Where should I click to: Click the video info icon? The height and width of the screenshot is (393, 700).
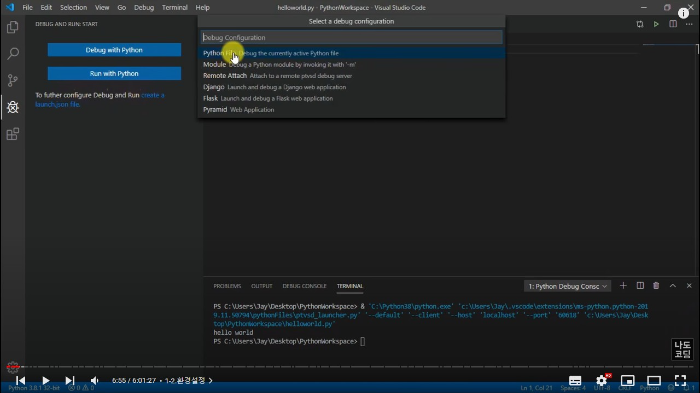click(x=683, y=13)
